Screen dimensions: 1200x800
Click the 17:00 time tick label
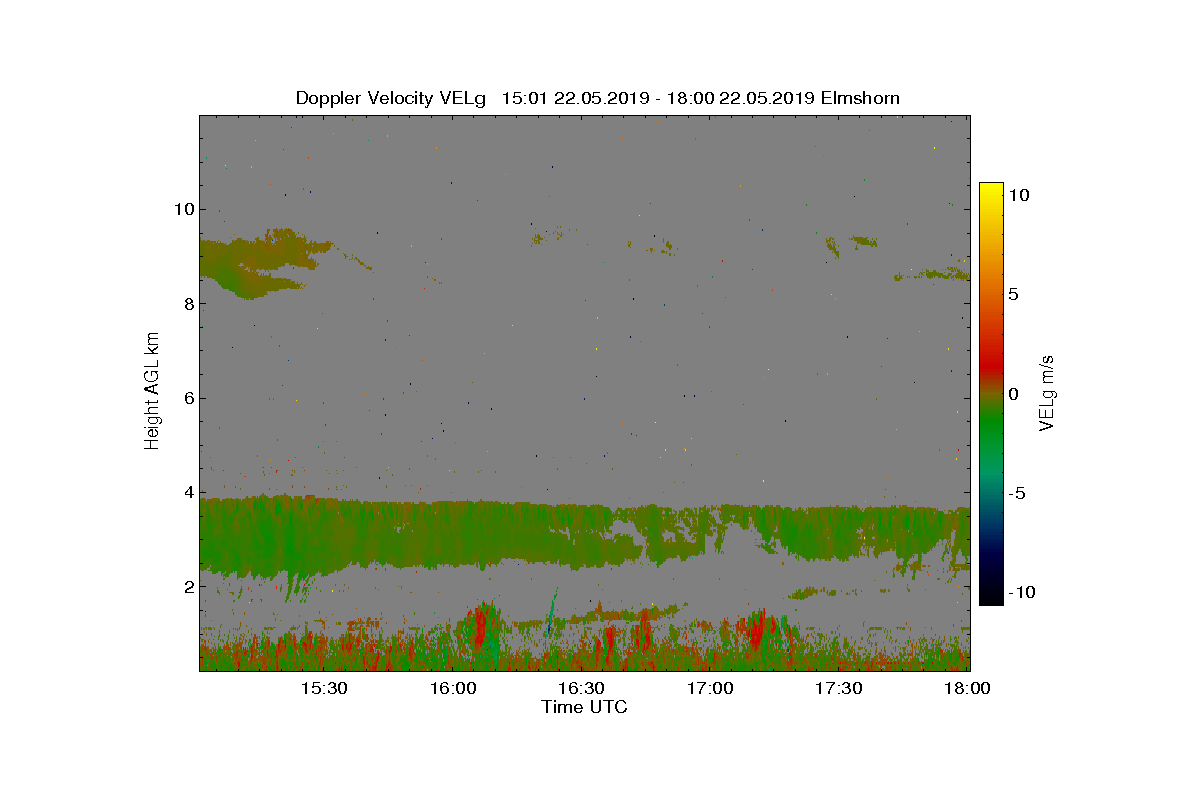click(710, 688)
